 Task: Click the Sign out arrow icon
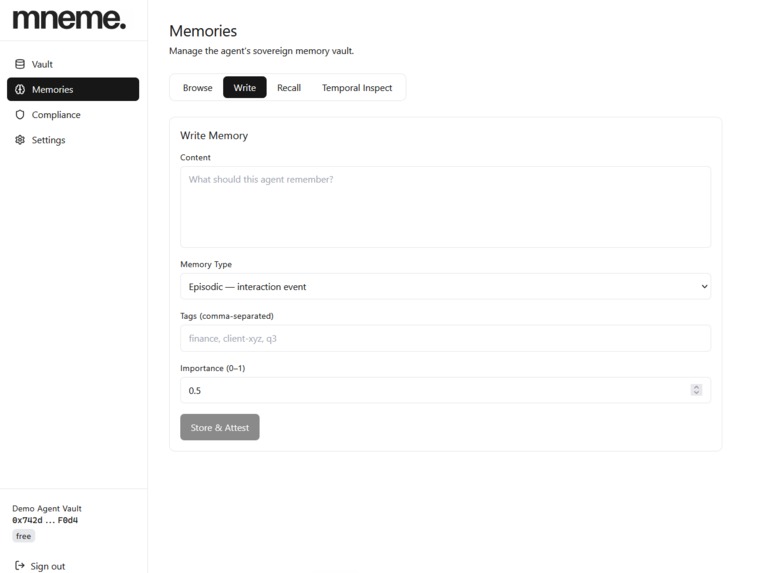(x=20, y=566)
